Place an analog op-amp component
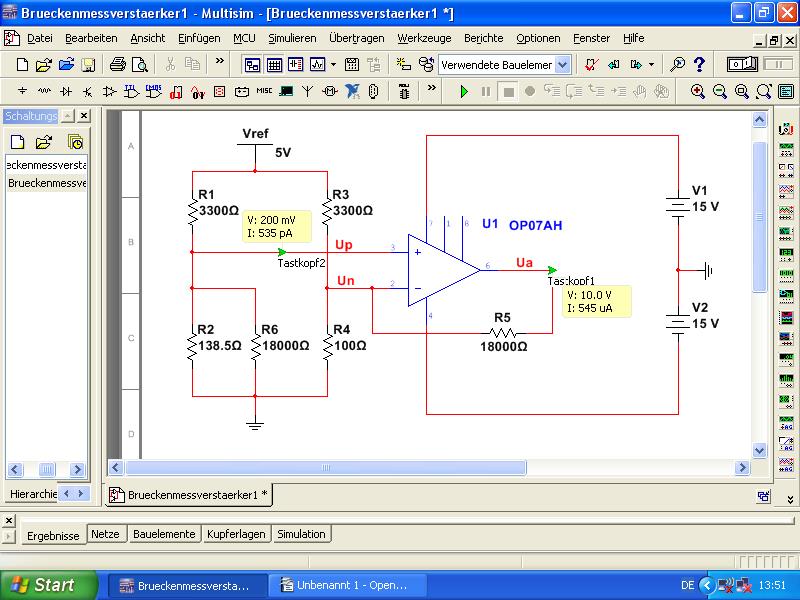 (x=110, y=91)
